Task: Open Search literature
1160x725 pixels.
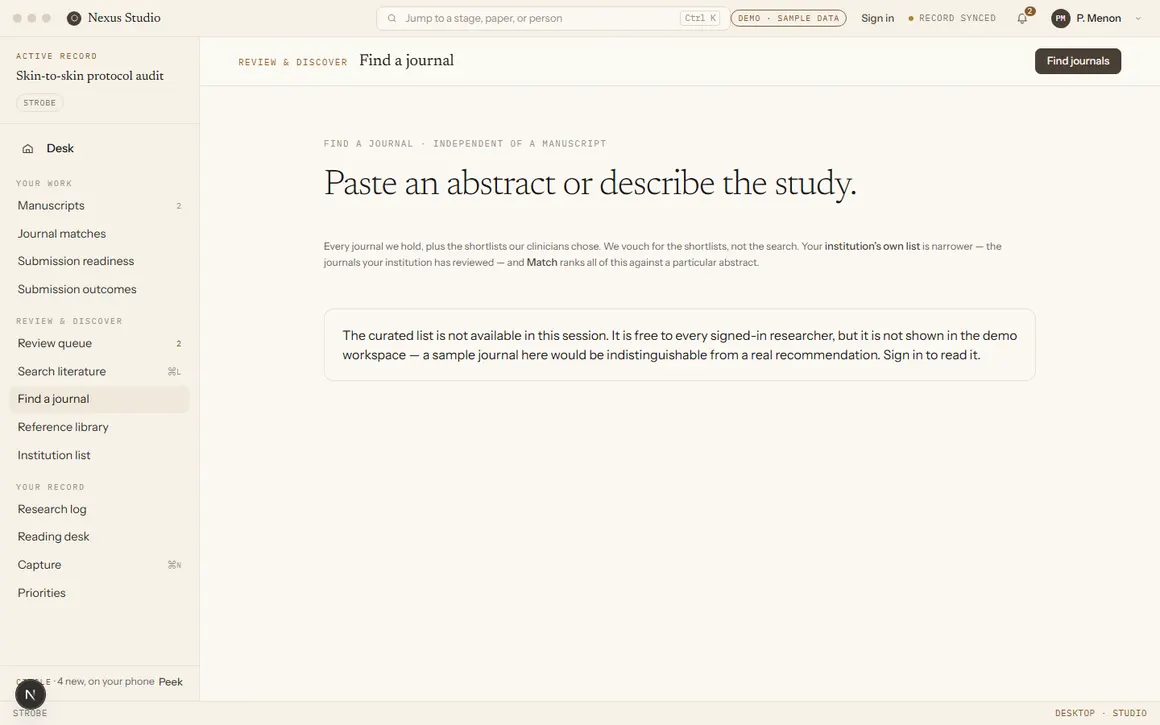Action: point(99,371)
